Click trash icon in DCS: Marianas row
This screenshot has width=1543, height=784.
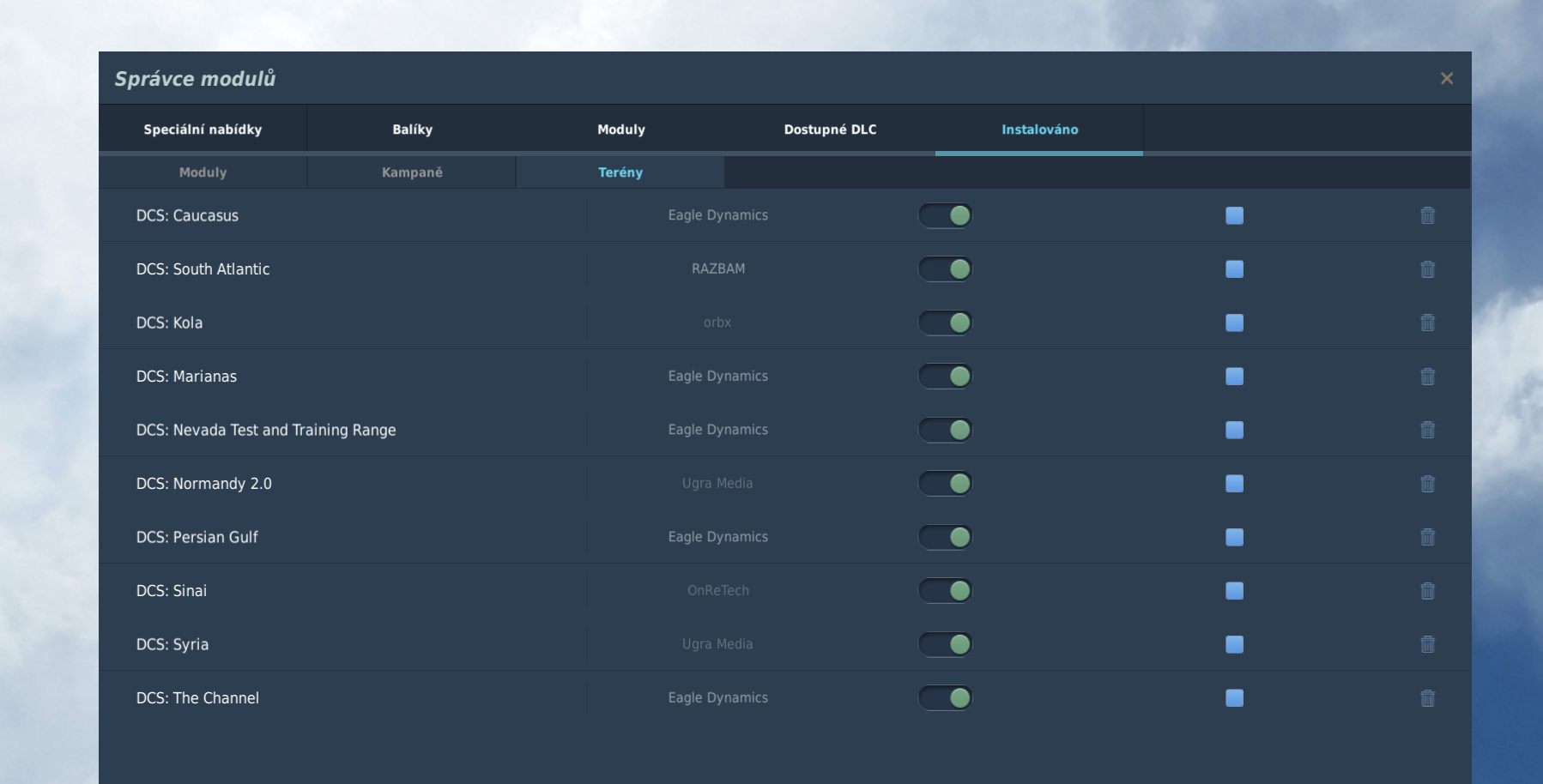(1427, 377)
